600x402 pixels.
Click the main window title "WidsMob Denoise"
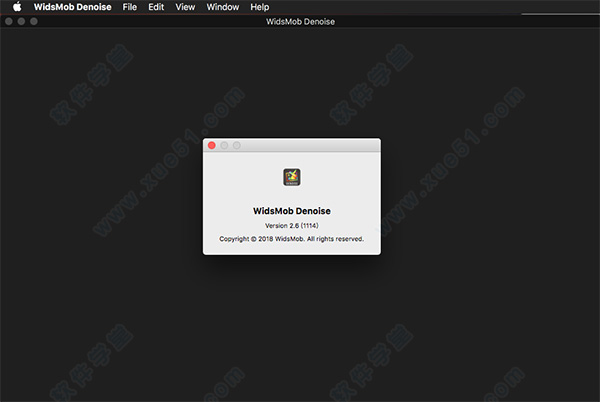click(x=300, y=22)
